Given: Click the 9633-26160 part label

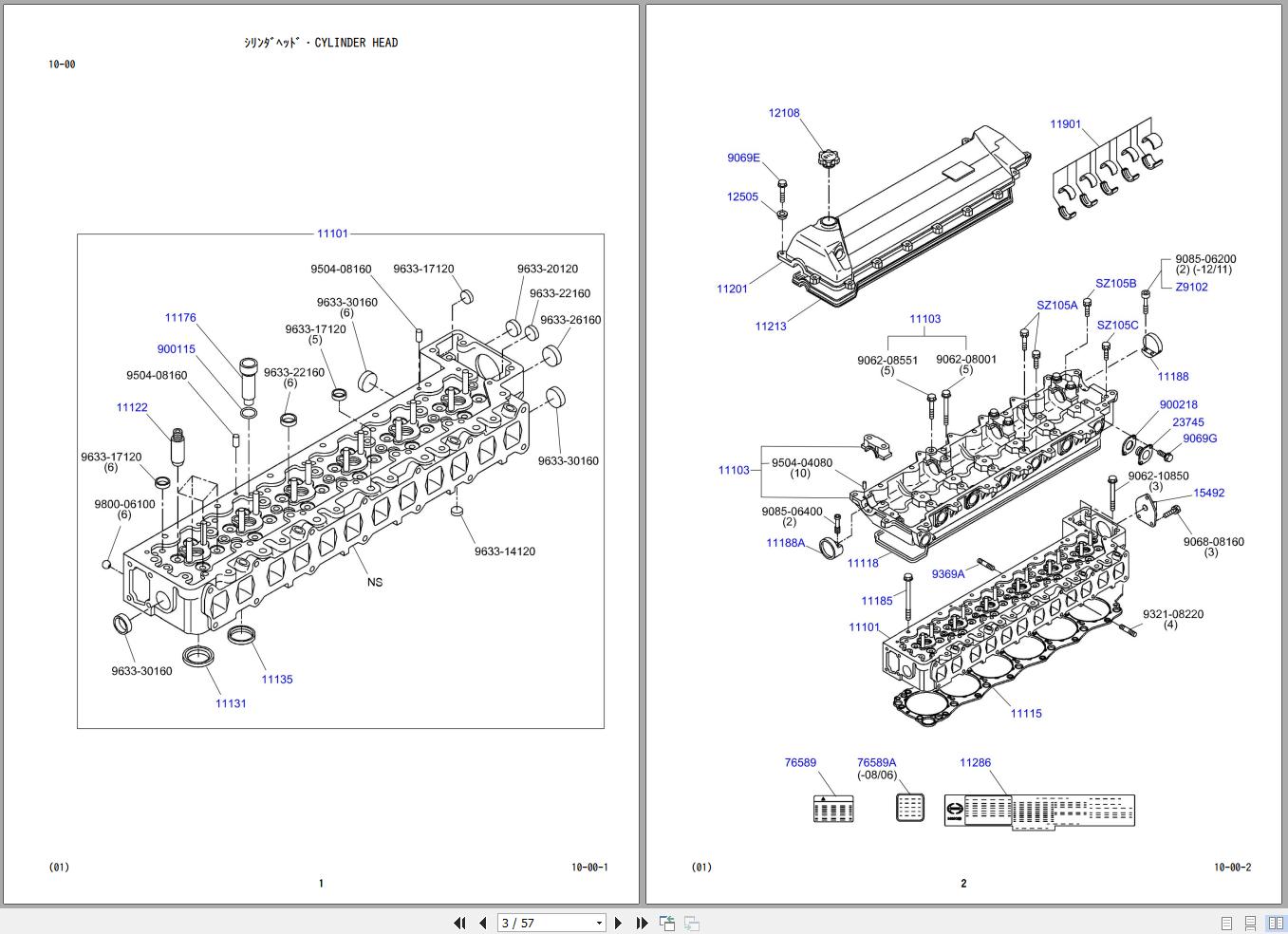Looking at the screenshot, I should point(570,321).
